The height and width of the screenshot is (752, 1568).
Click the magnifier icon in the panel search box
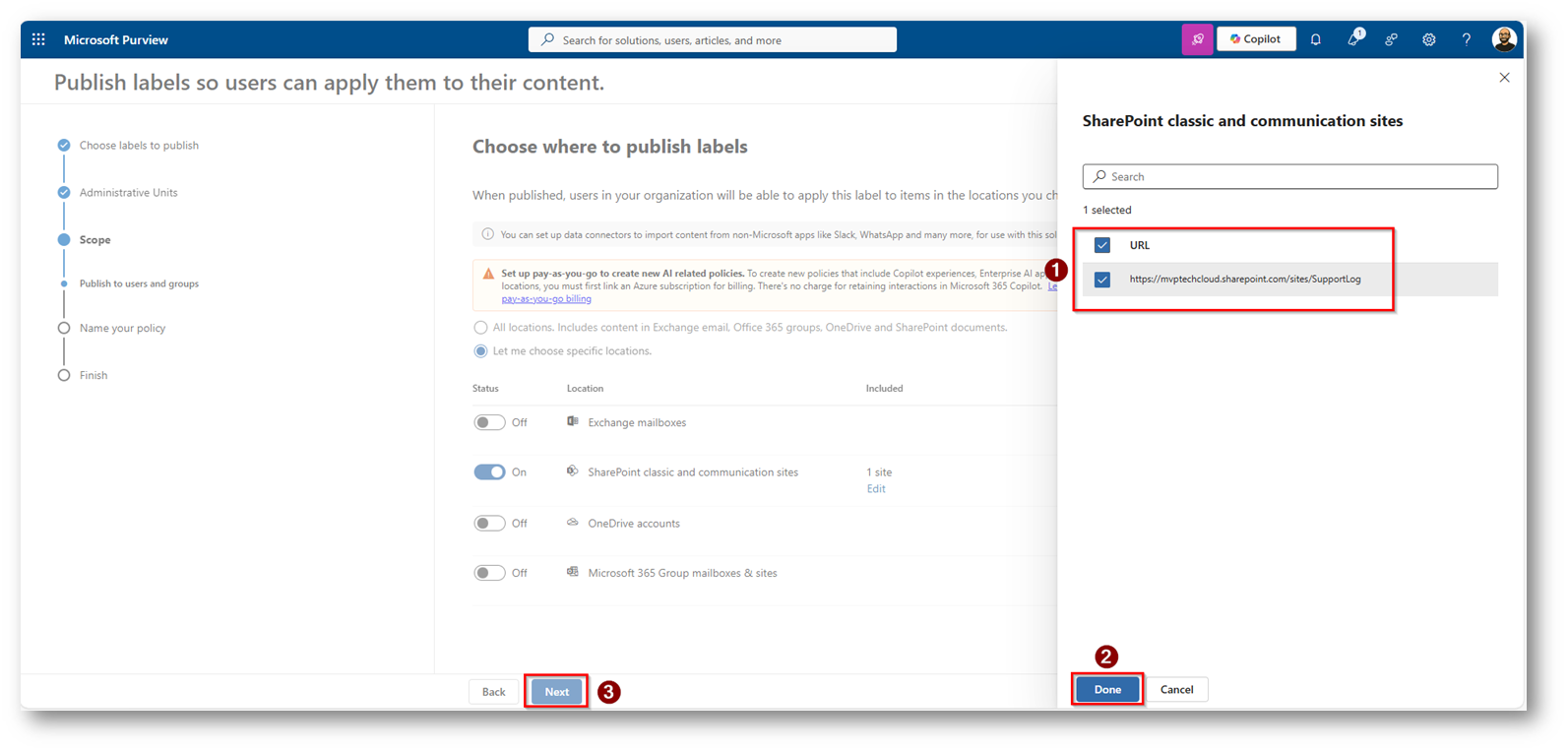click(1099, 176)
